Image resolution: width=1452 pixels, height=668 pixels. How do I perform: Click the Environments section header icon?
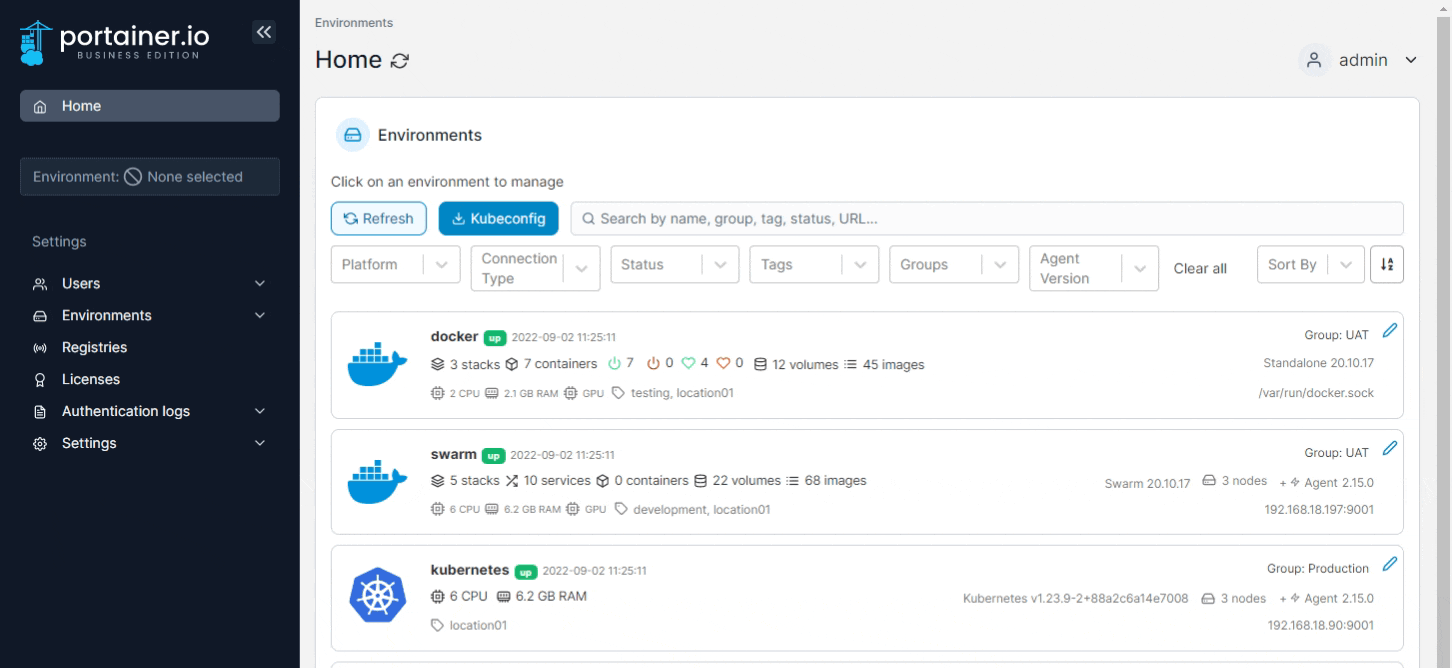tap(351, 135)
